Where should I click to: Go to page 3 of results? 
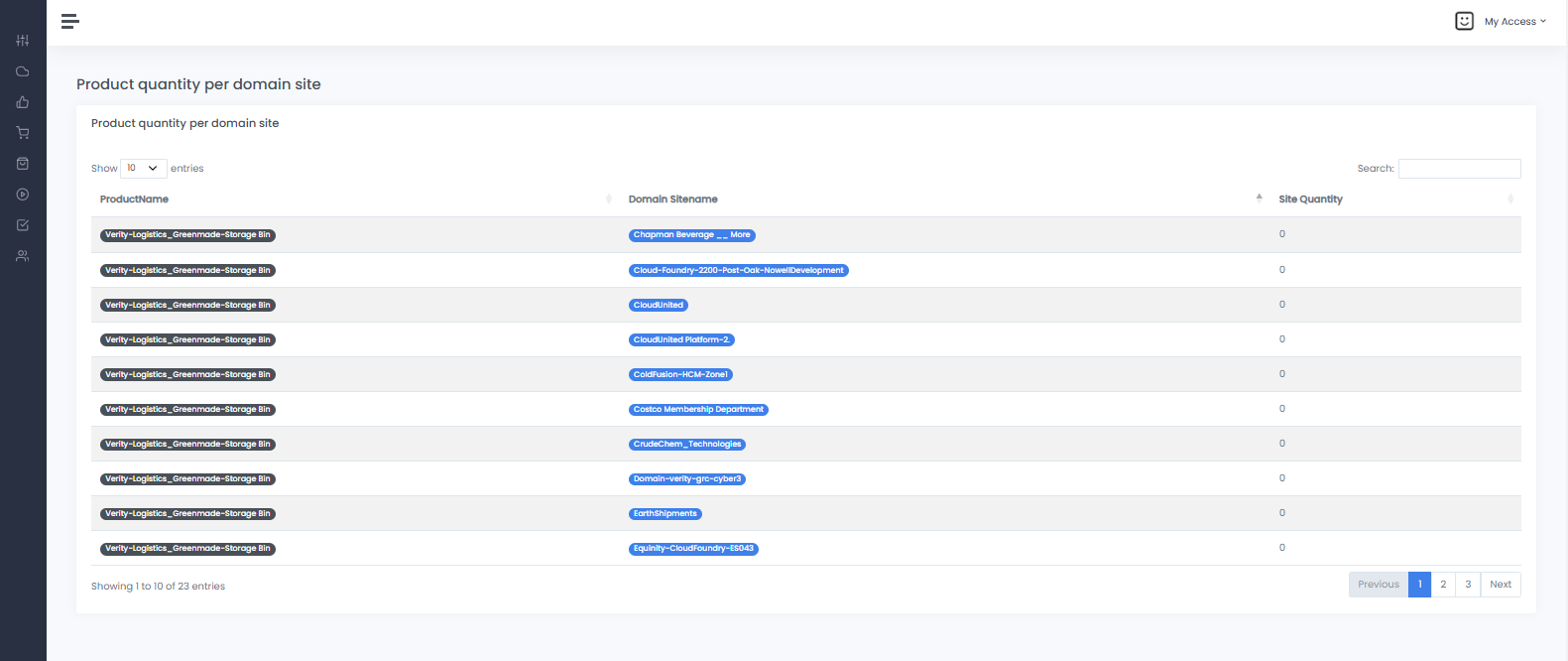click(1468, 585)
